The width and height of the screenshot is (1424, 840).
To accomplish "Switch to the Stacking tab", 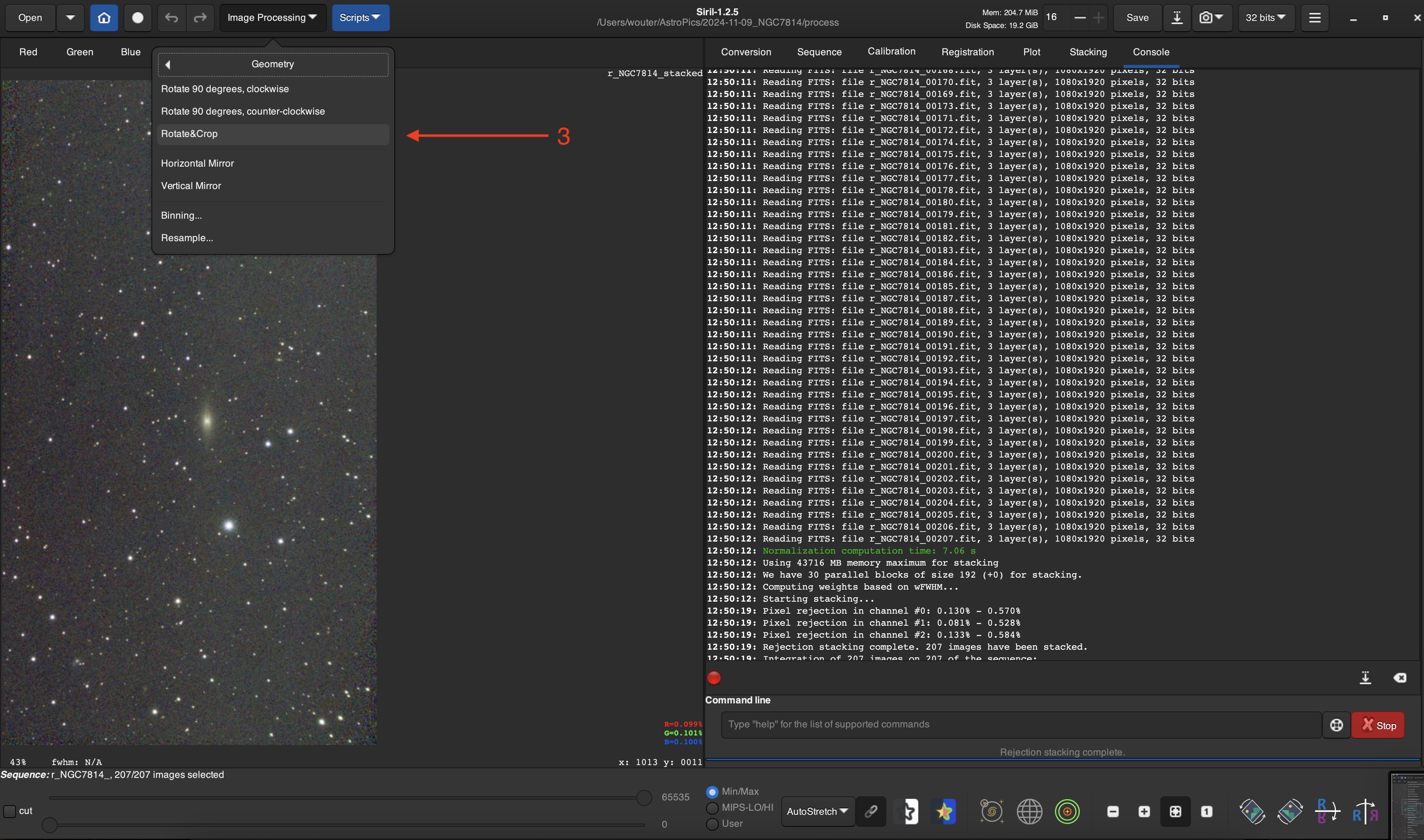I will tap(1088, 52).
